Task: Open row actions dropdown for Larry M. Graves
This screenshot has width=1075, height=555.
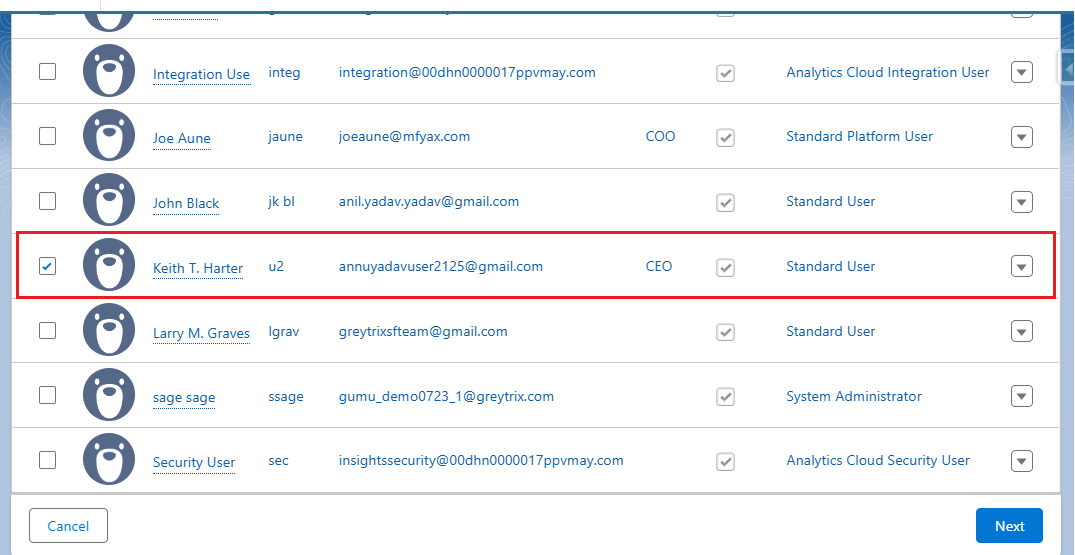Action: [x=1021, y=331]
